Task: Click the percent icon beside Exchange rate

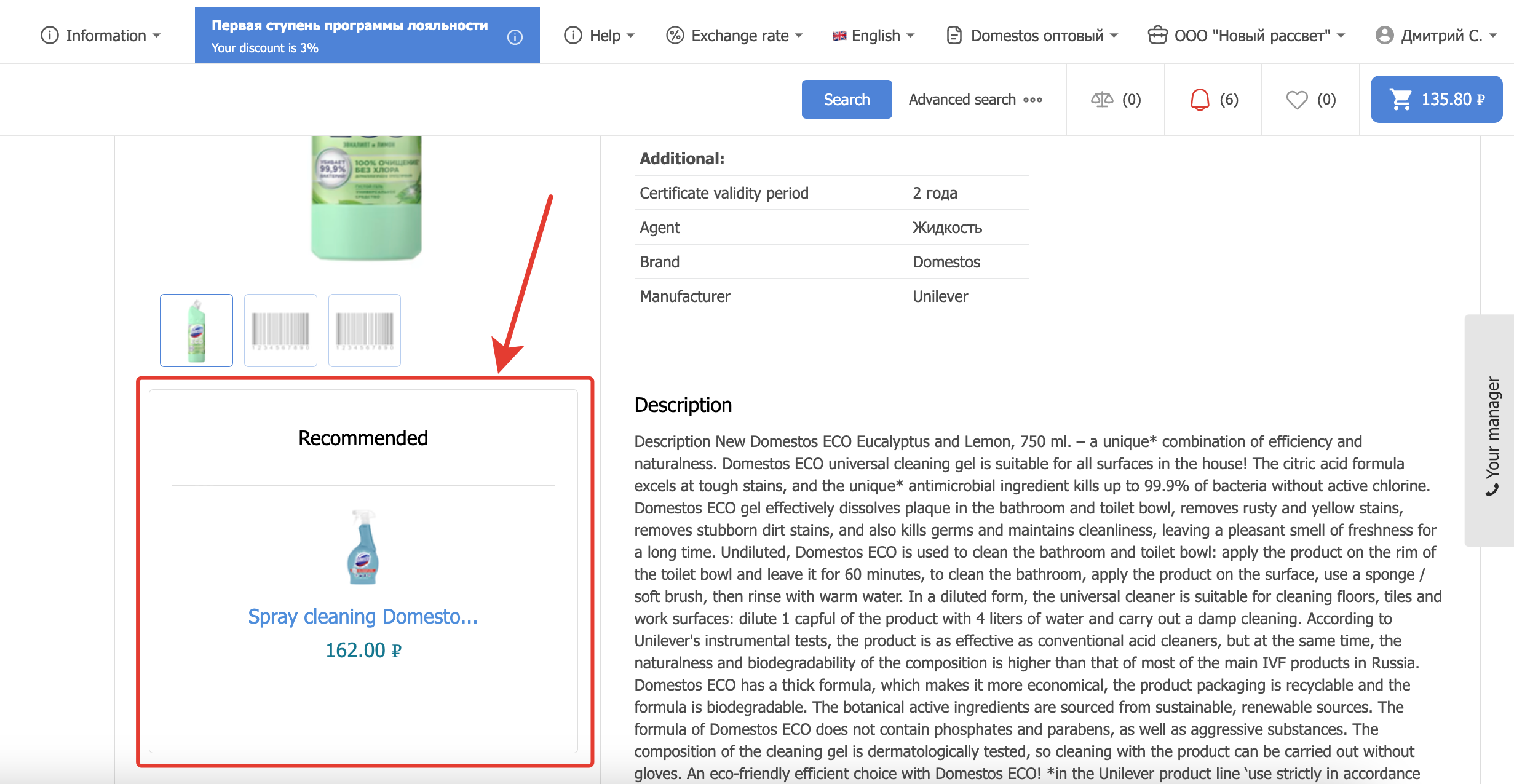Action: (x=675, y=36)
